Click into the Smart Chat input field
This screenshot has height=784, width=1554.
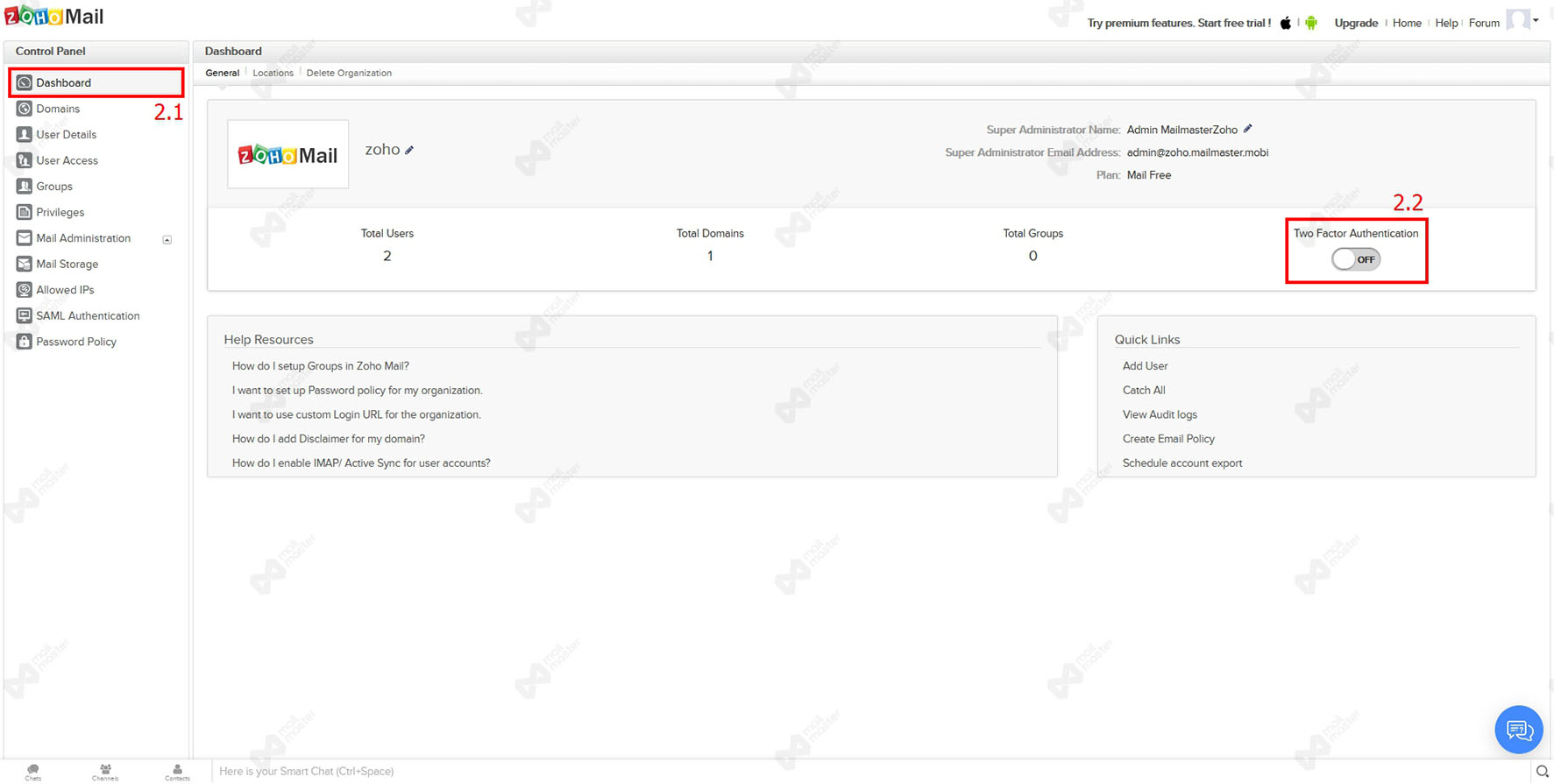872,771
